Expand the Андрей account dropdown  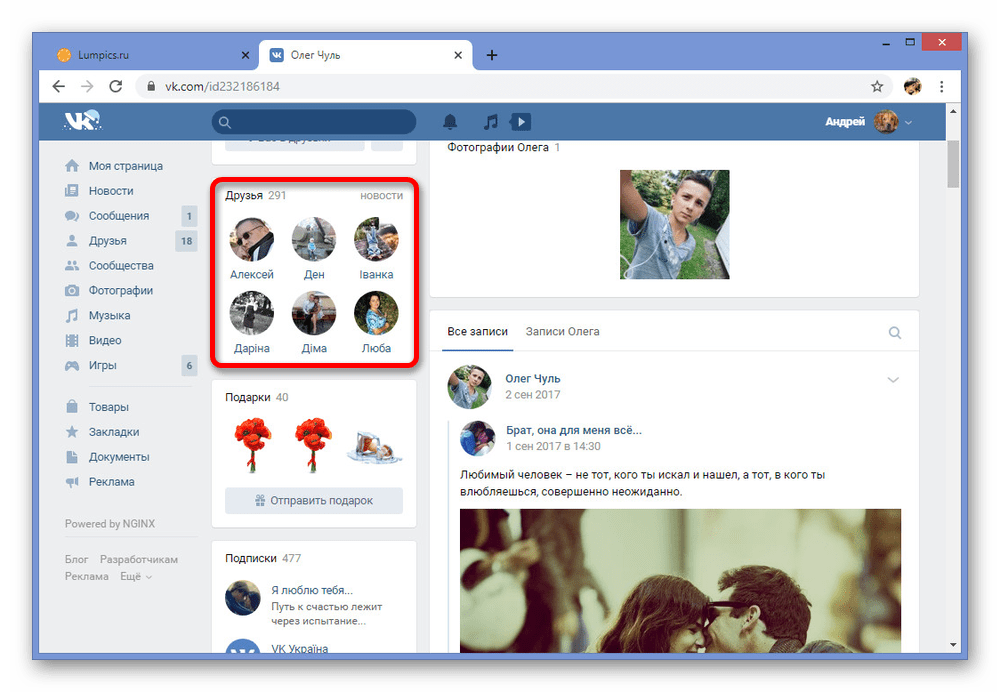909,122
